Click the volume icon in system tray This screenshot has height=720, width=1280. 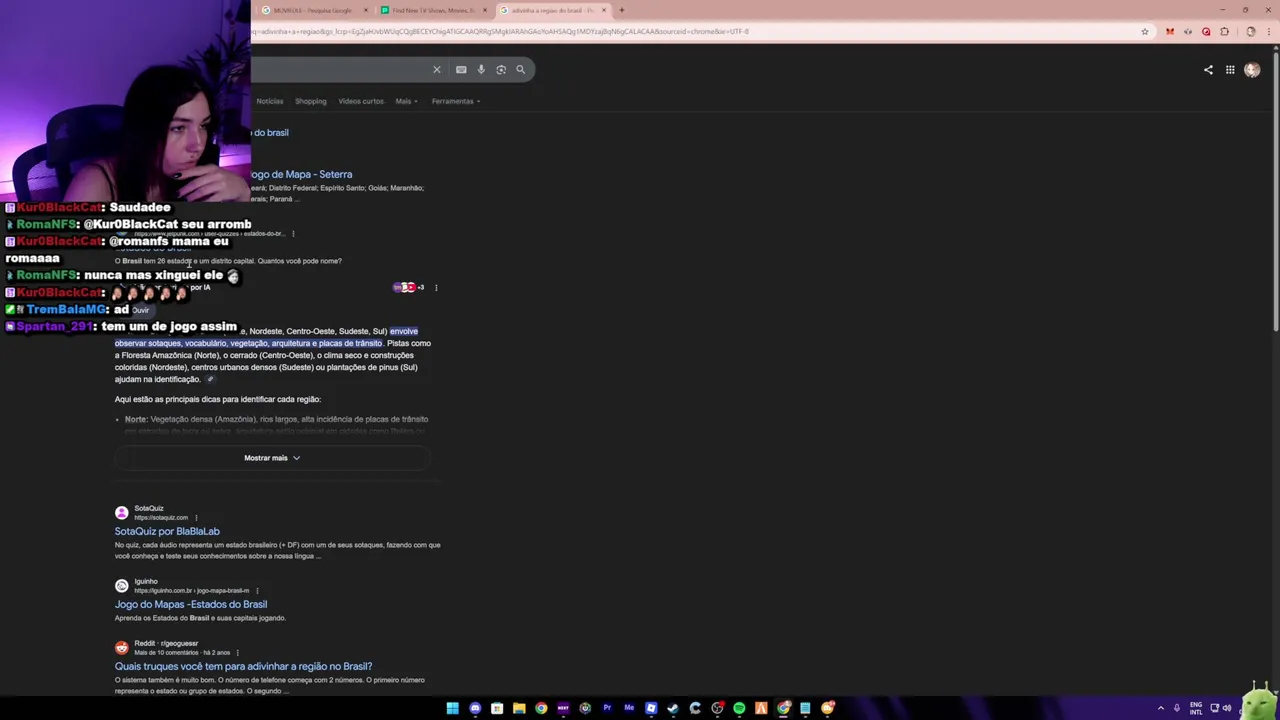tap(1227, 708)
